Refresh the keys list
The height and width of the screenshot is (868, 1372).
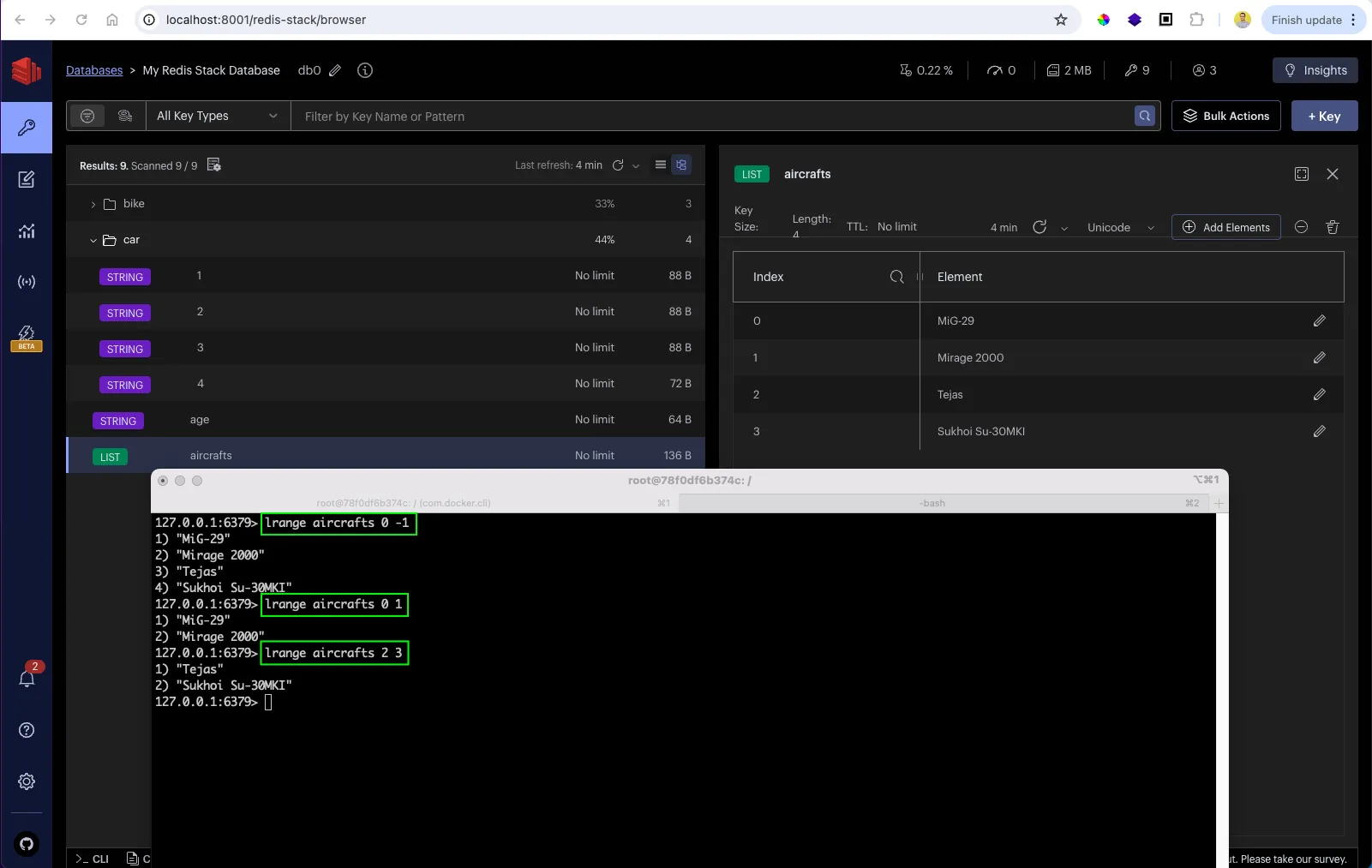click(x=618, y=165)
